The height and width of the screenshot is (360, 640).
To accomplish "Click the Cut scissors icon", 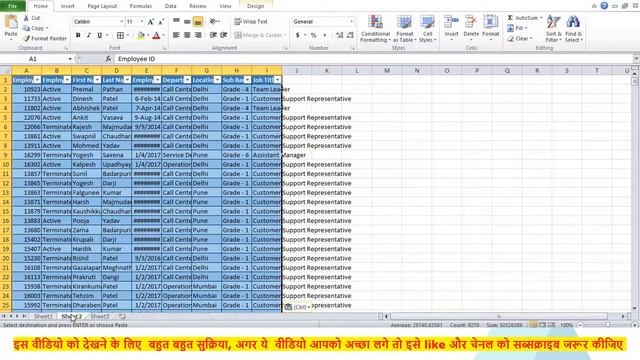I will coord(26,18).
